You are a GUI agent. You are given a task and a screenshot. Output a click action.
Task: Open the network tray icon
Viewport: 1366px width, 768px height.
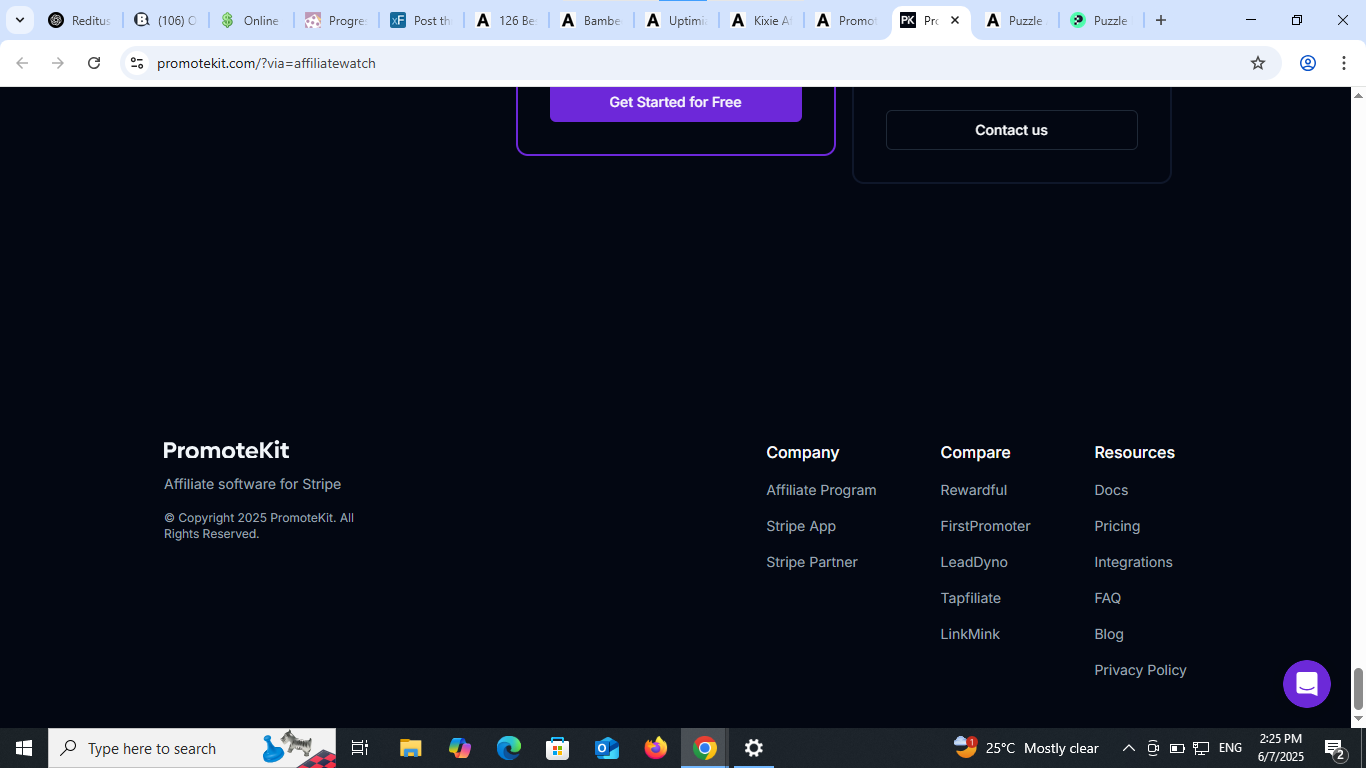pyautogui.click(x=1201, y=748)
